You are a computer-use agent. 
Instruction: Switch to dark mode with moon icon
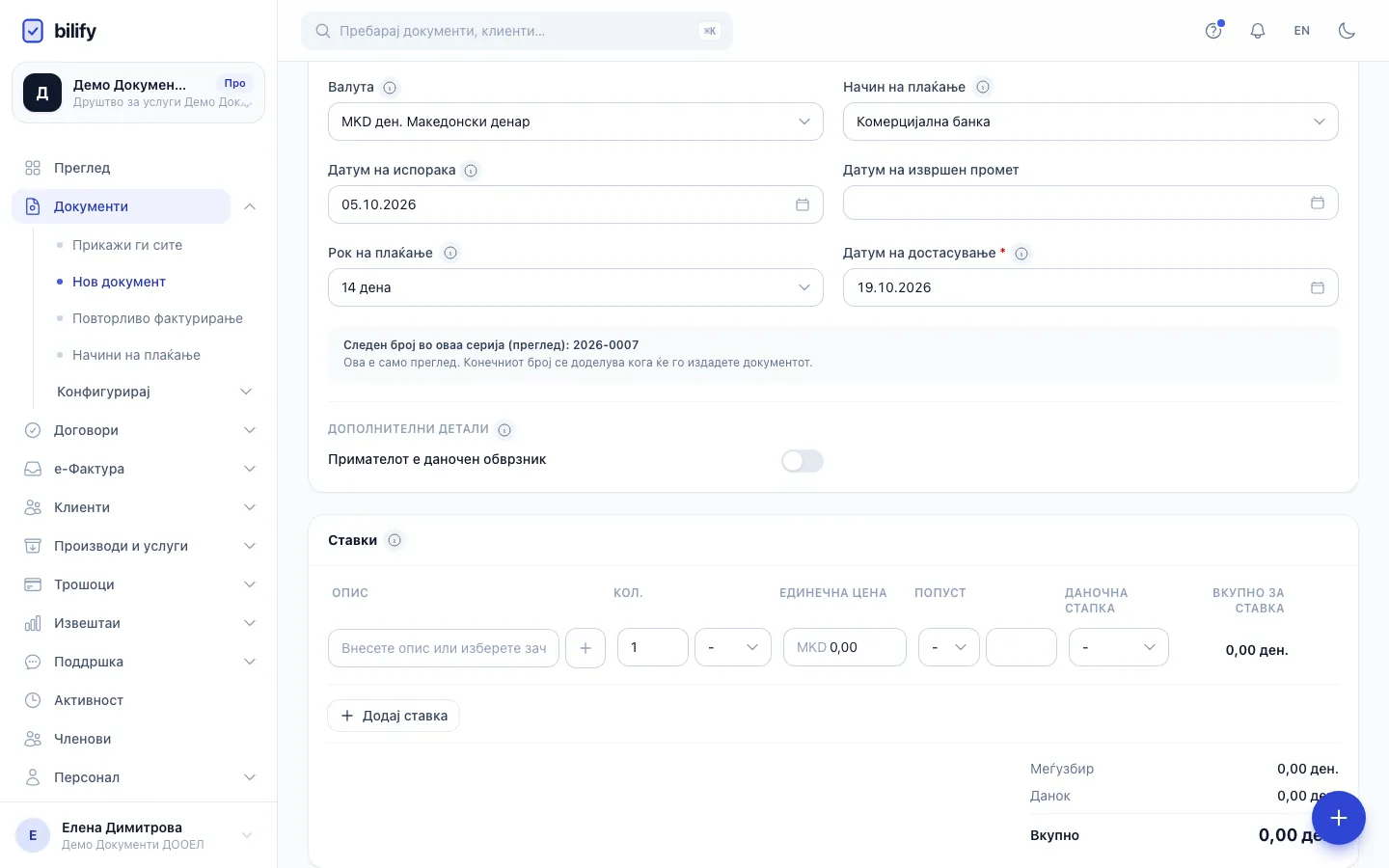pos(1348,31)
